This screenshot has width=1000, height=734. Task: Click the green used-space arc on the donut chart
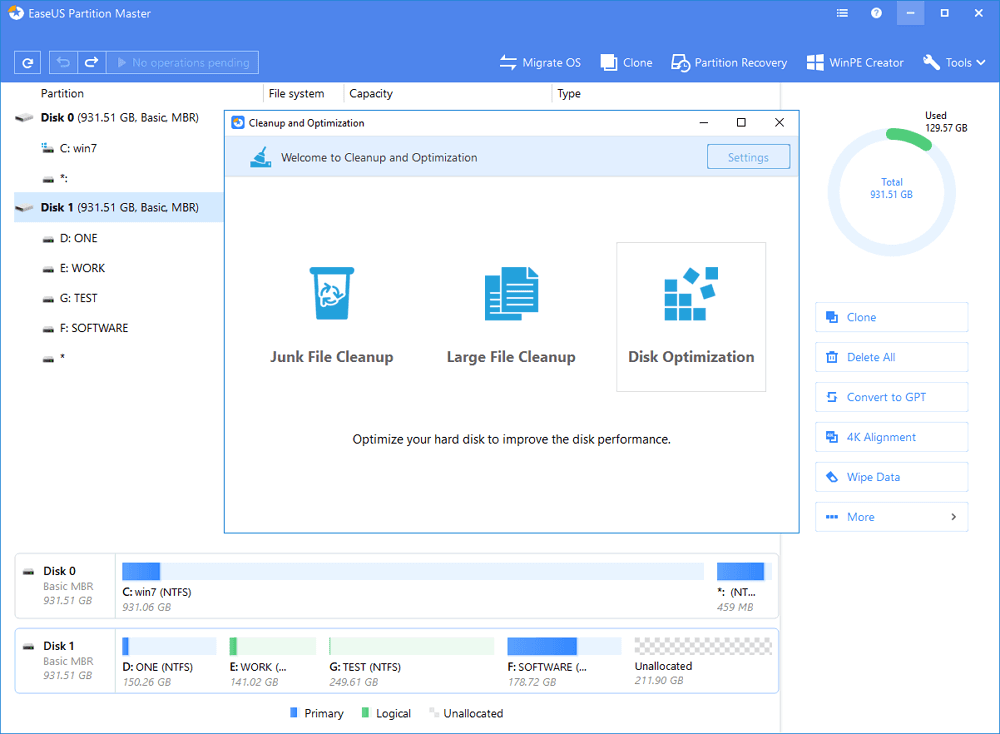point(910,138)
